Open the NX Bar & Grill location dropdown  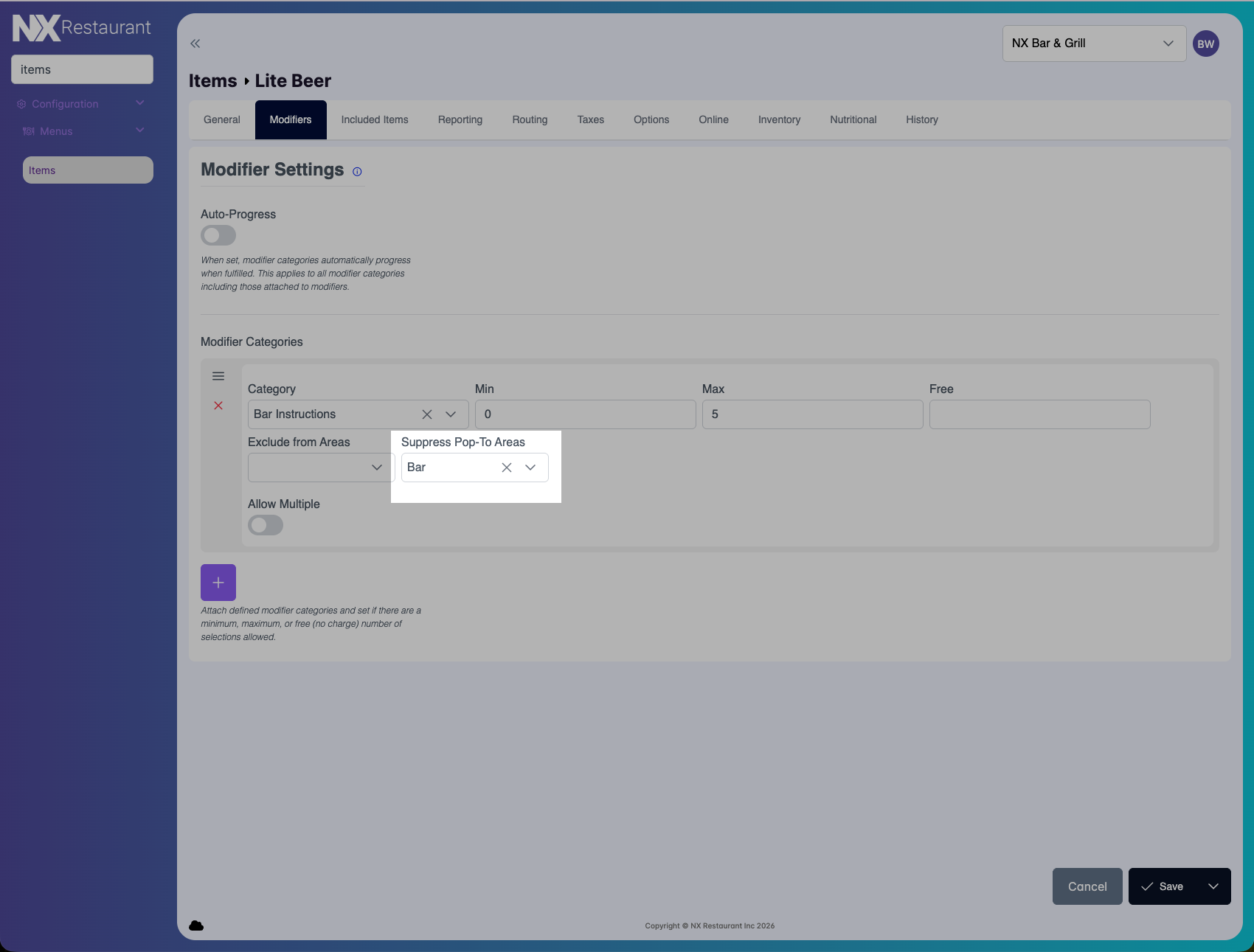click(x=1093, y=44)
